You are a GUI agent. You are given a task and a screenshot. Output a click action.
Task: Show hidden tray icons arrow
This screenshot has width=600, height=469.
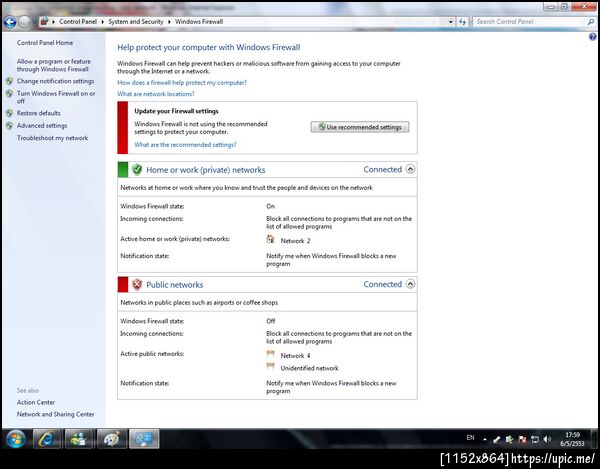[x=484, y=440]
